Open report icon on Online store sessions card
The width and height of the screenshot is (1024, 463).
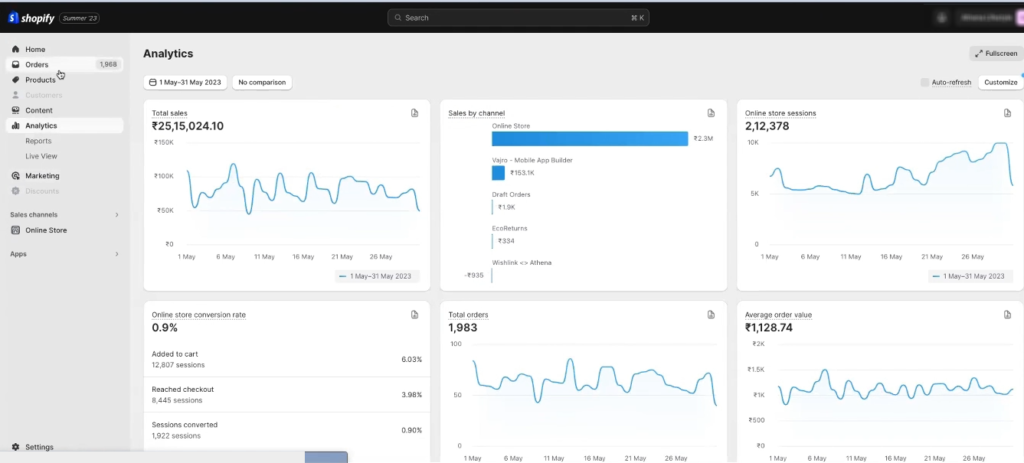[1008, 114]
